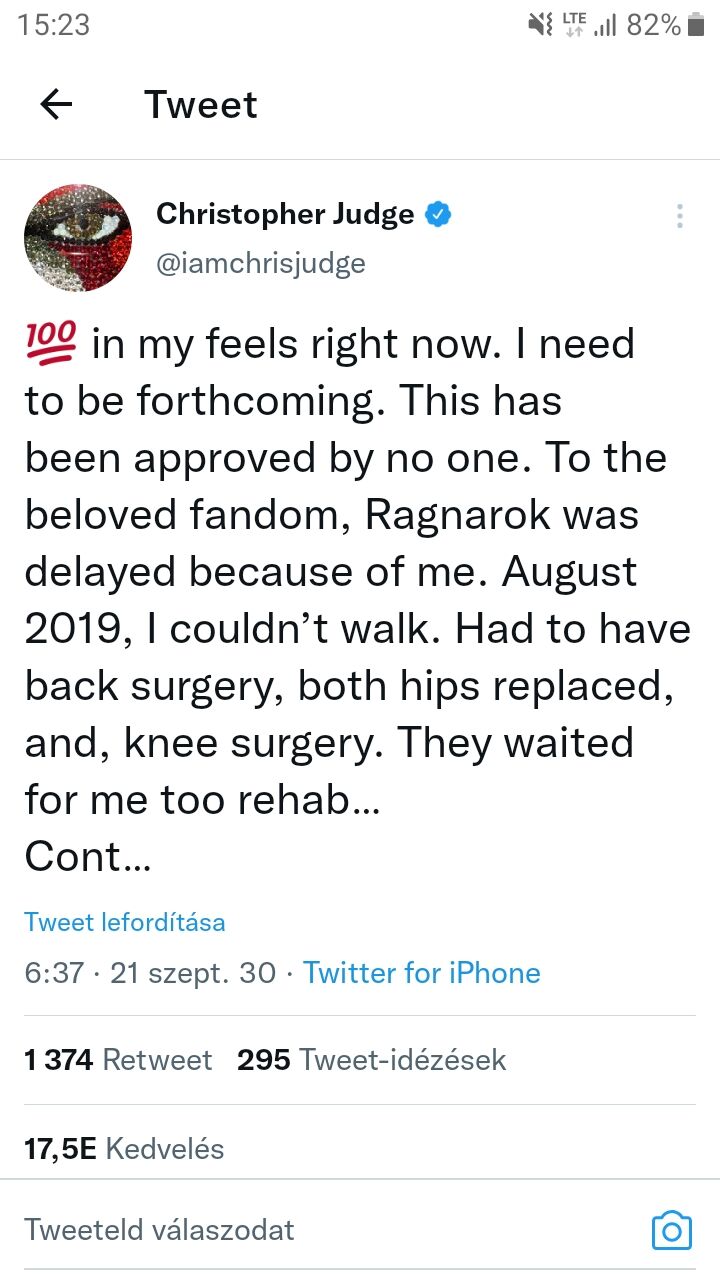
Task: Tap the tweet timestamp 6:37 · 21 szept. 30
Action: [x=150, y=973]
